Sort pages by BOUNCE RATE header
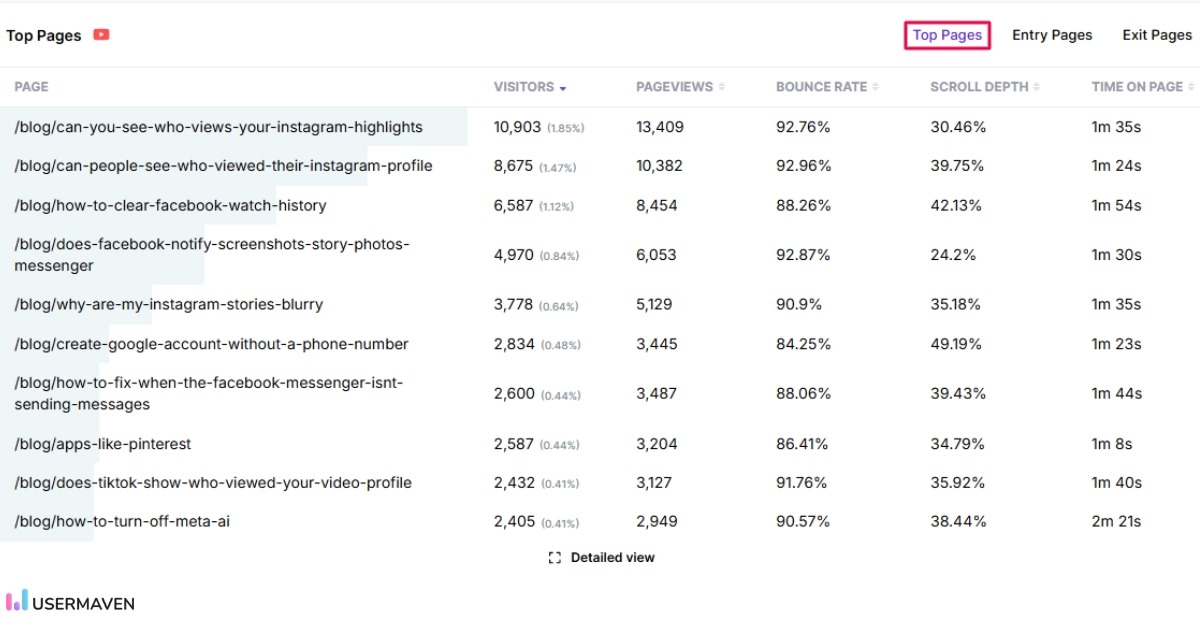1200x630 pixels. (x=820, y=87)
